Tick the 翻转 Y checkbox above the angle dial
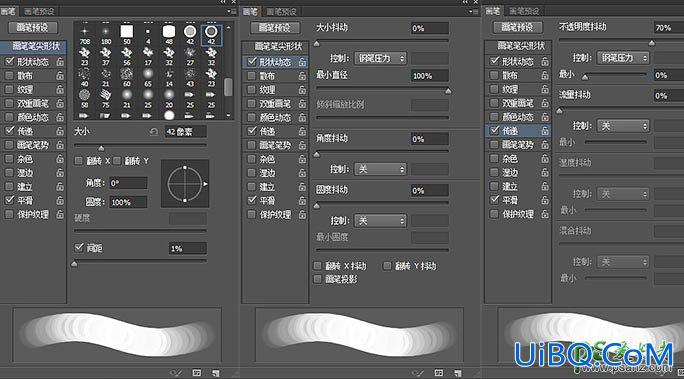This screenshot has height=379, width=684. click(x=117, y=161)
